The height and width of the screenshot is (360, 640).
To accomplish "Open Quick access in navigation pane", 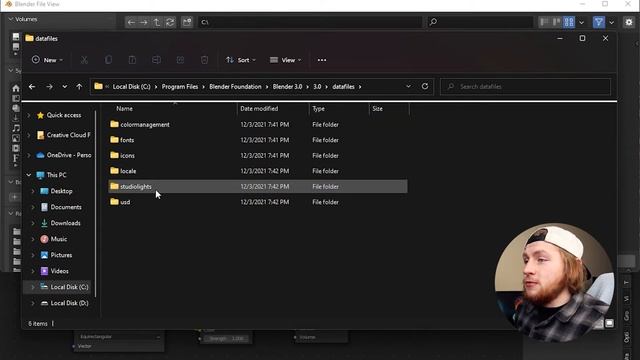I will click(63, 115).
